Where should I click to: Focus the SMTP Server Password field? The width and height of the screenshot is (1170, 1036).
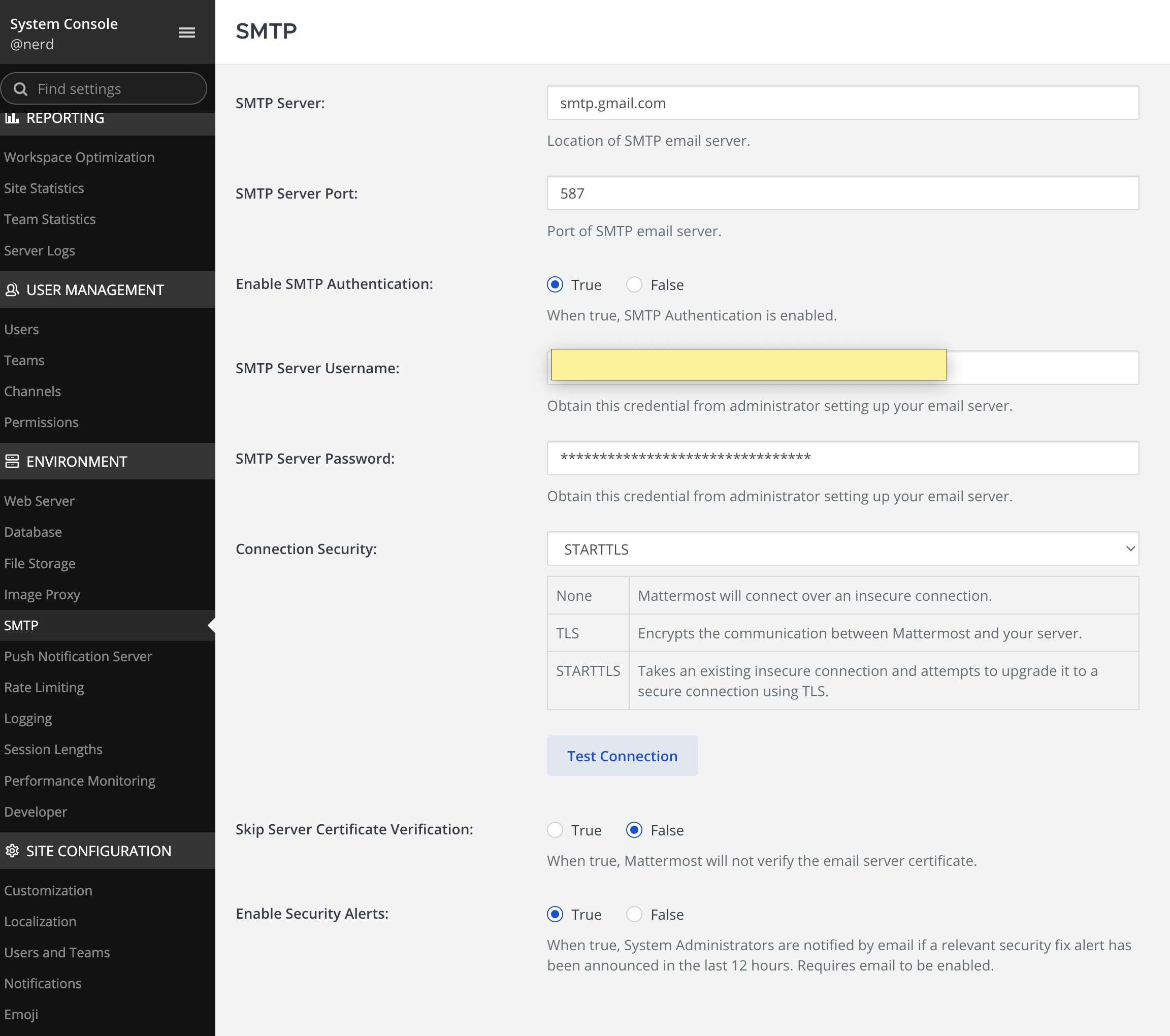(842, 458)
